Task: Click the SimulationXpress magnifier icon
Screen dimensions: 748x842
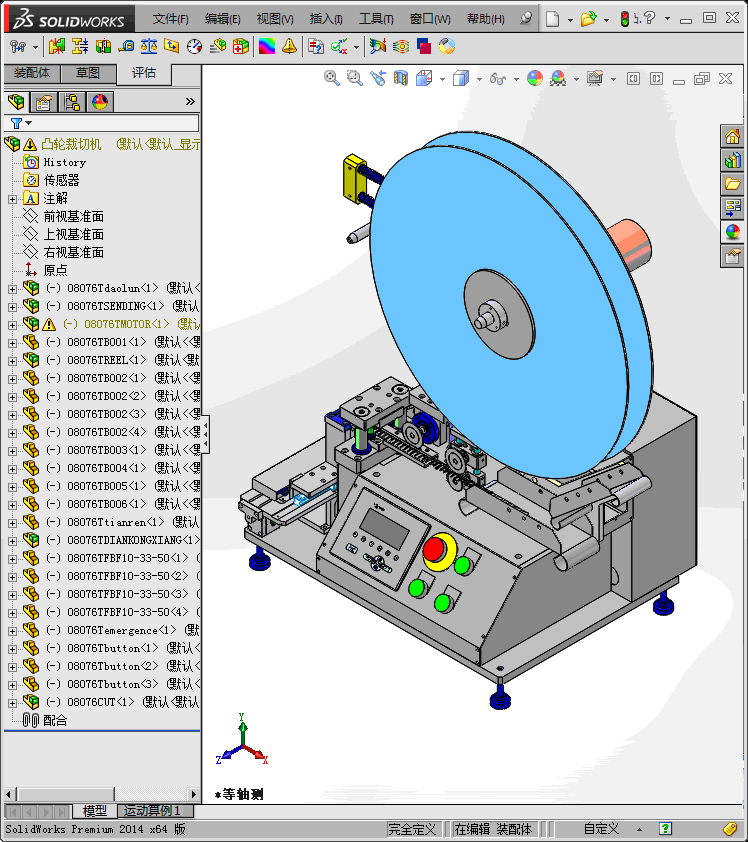Action: 378,47
